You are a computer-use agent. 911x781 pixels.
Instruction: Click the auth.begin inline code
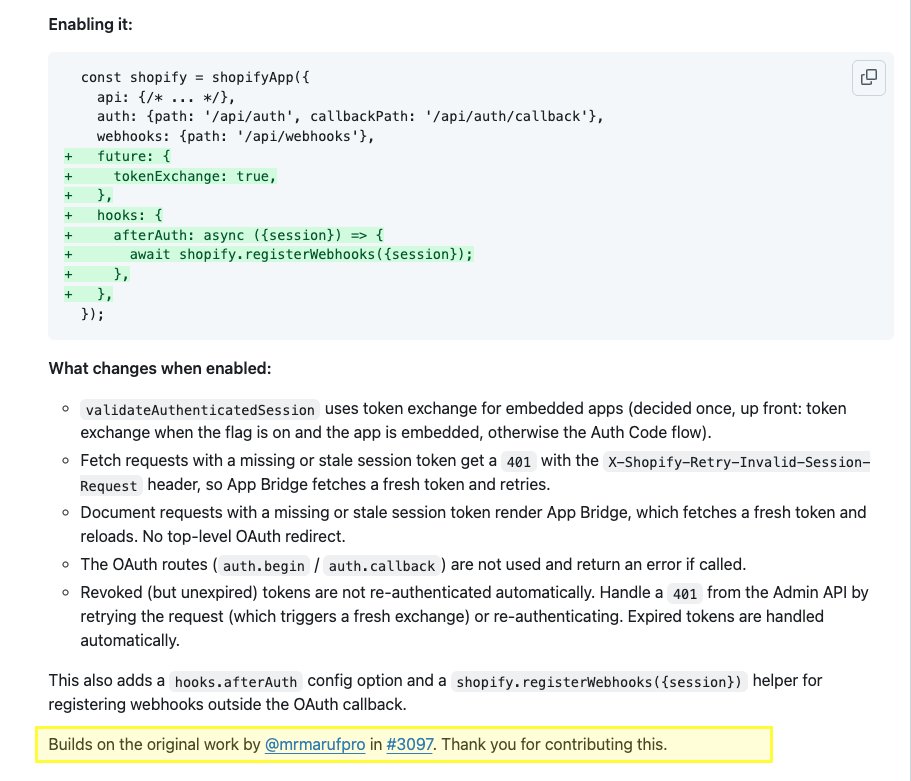point(264,566)
